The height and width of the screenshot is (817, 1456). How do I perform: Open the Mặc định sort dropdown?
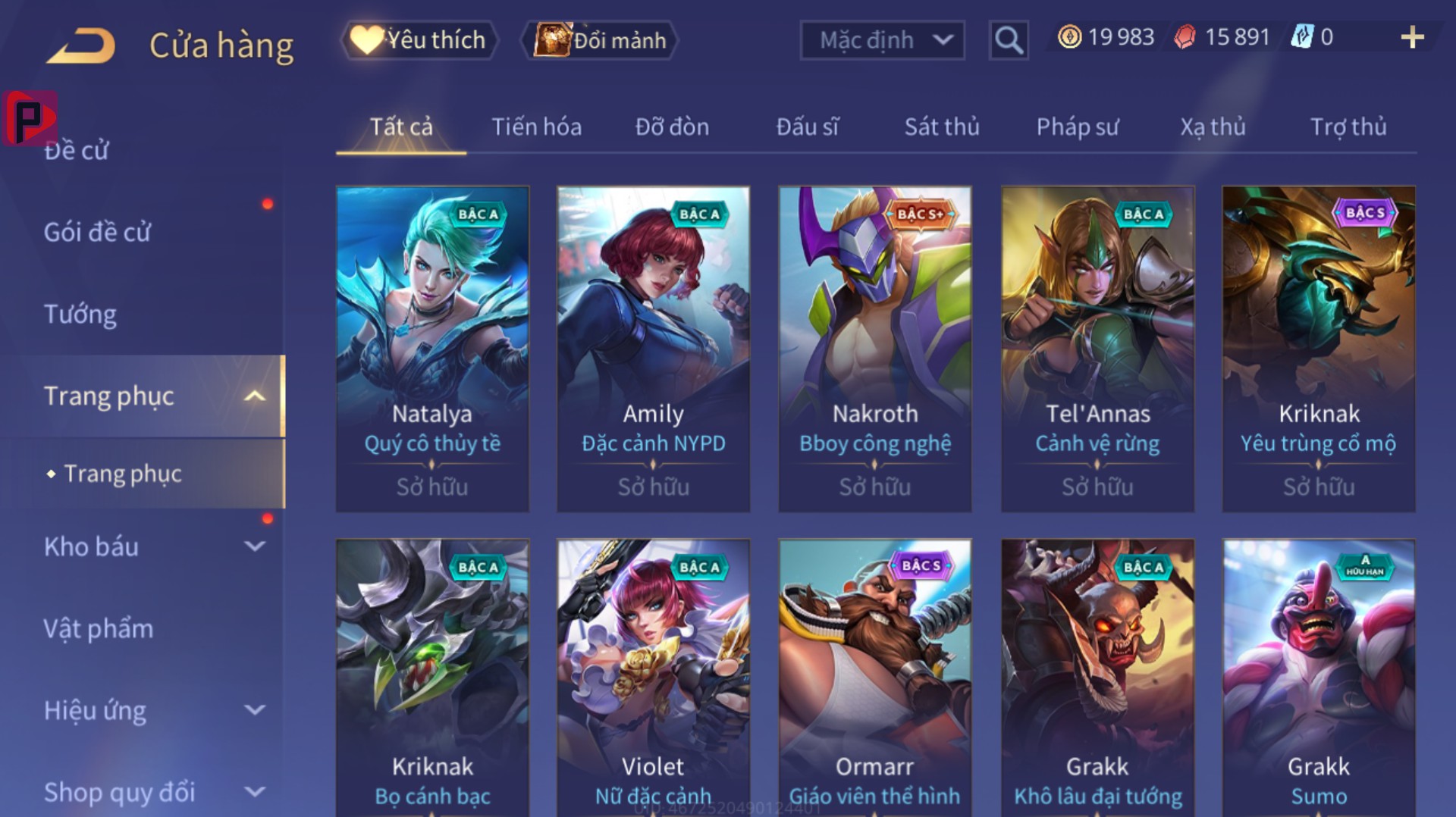click(x=882, y=40)
